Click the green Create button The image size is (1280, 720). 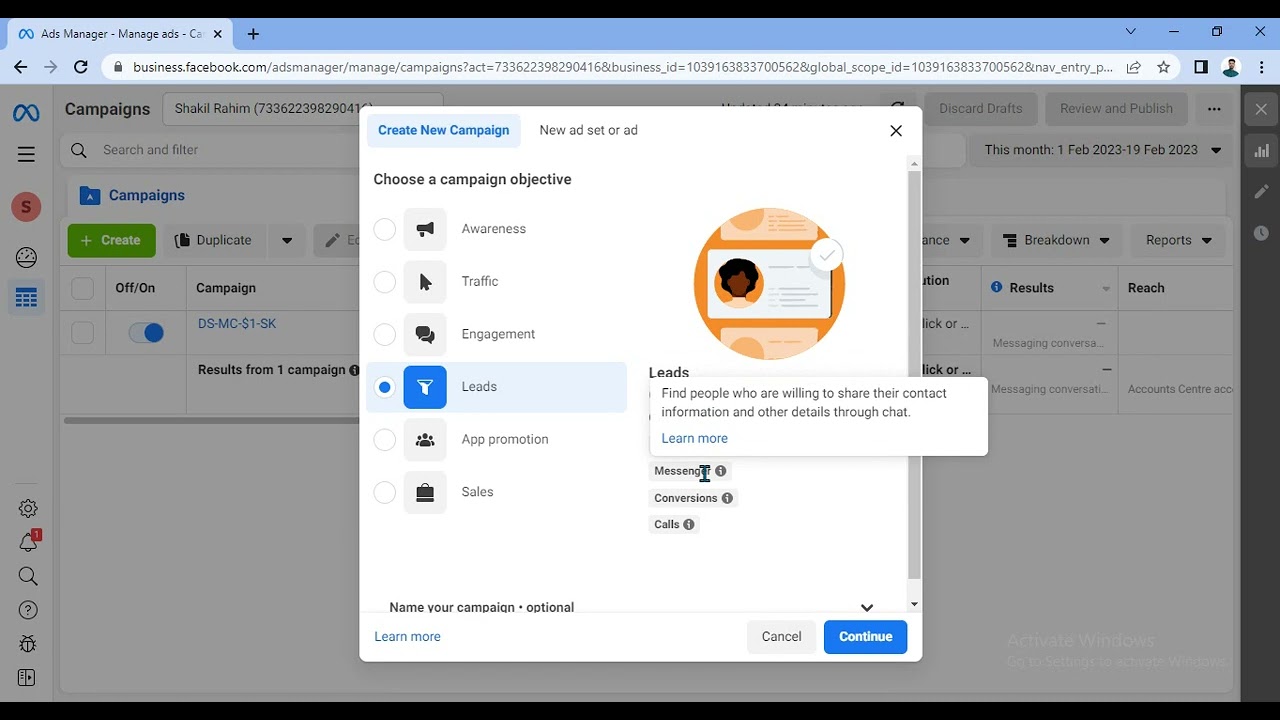click(111, 240)
